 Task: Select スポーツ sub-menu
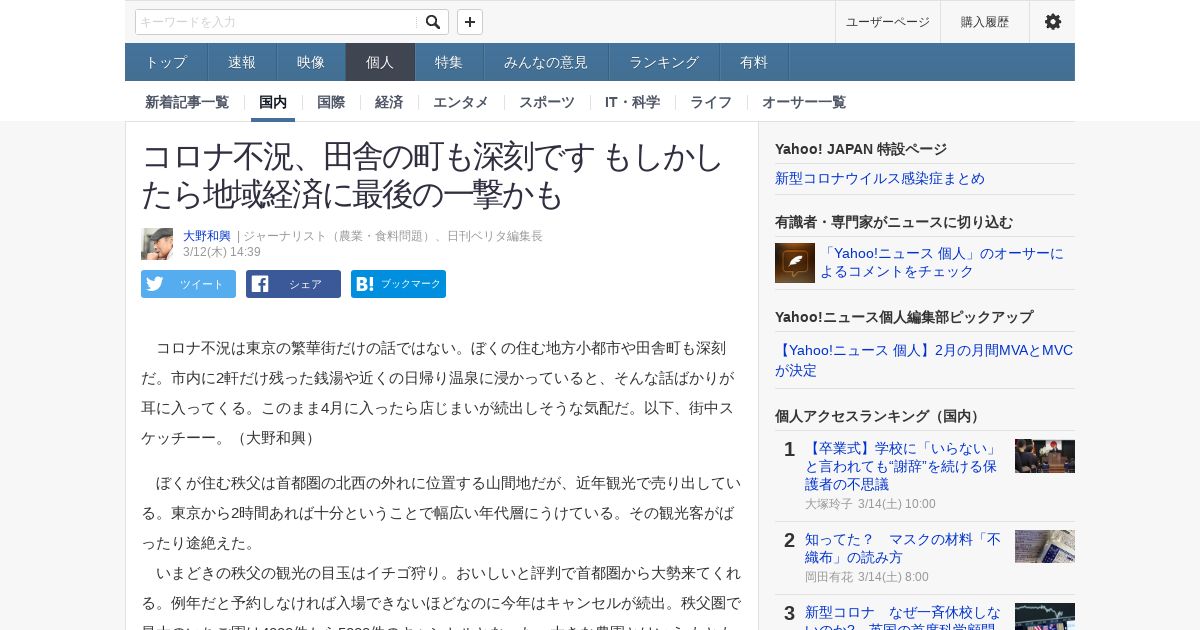pos(547,102)
